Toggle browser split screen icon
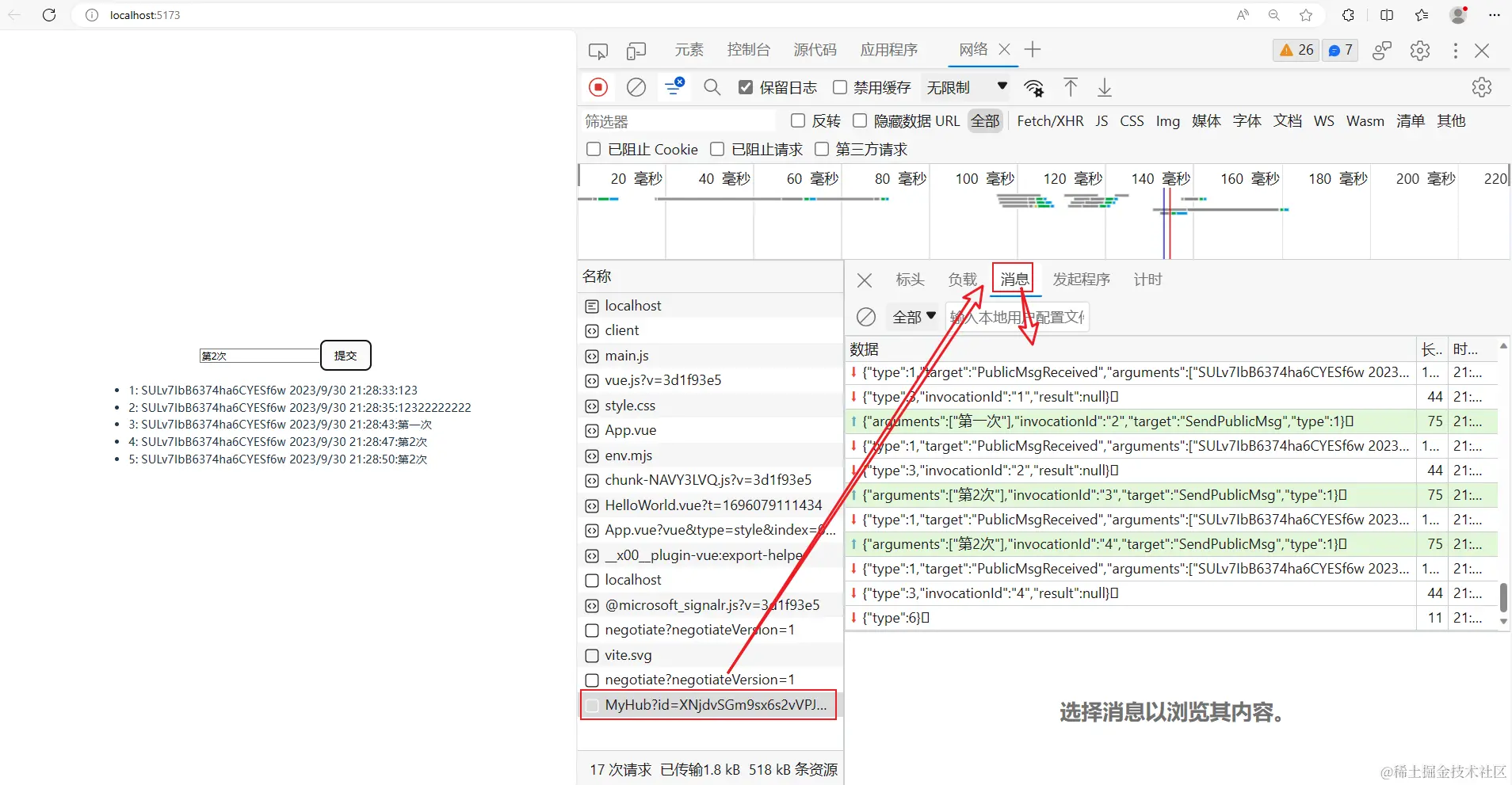 coord(1387,15)
